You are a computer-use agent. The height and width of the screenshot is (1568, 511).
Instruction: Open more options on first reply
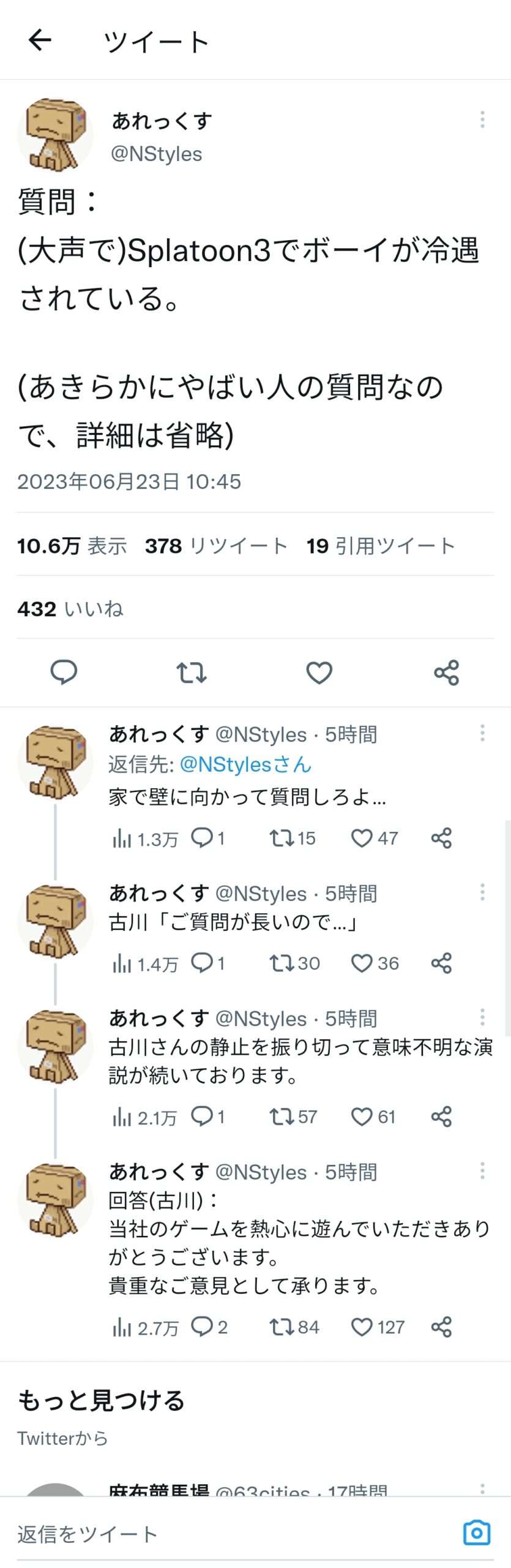click(x=482, y=733)
